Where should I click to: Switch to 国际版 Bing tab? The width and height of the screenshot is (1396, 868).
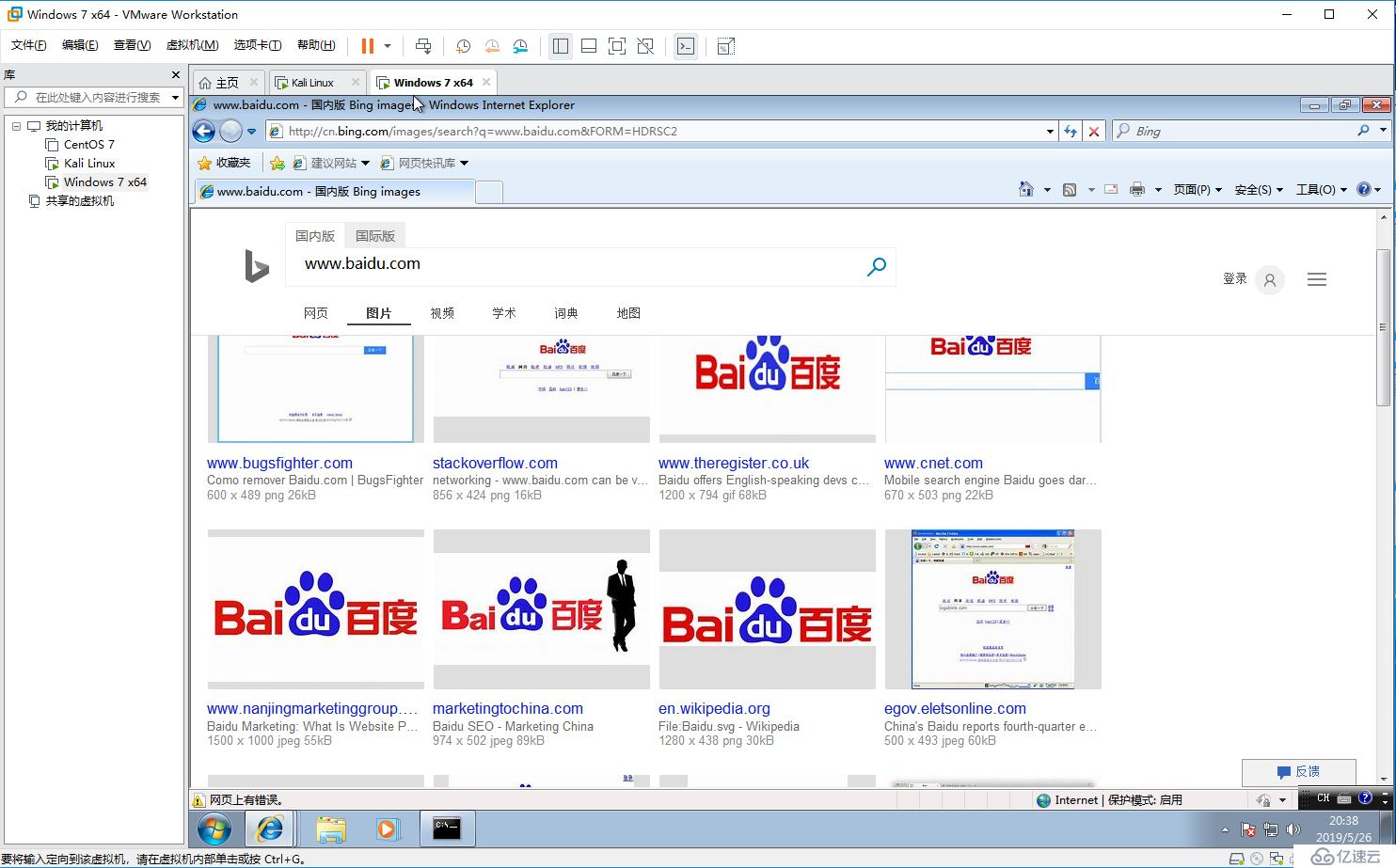coord(375,236)
